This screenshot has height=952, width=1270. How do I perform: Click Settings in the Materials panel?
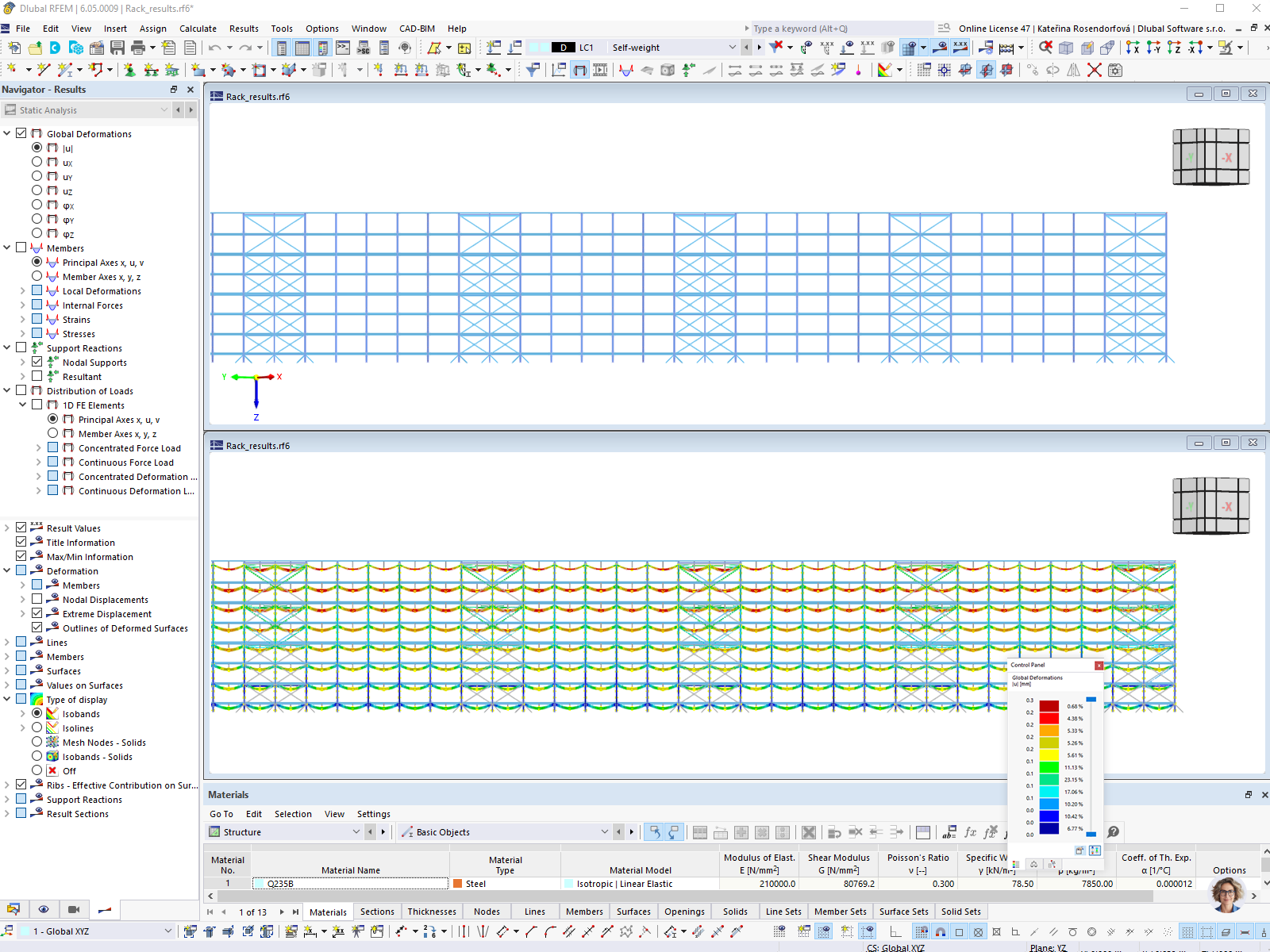click(x=373, y=814)
